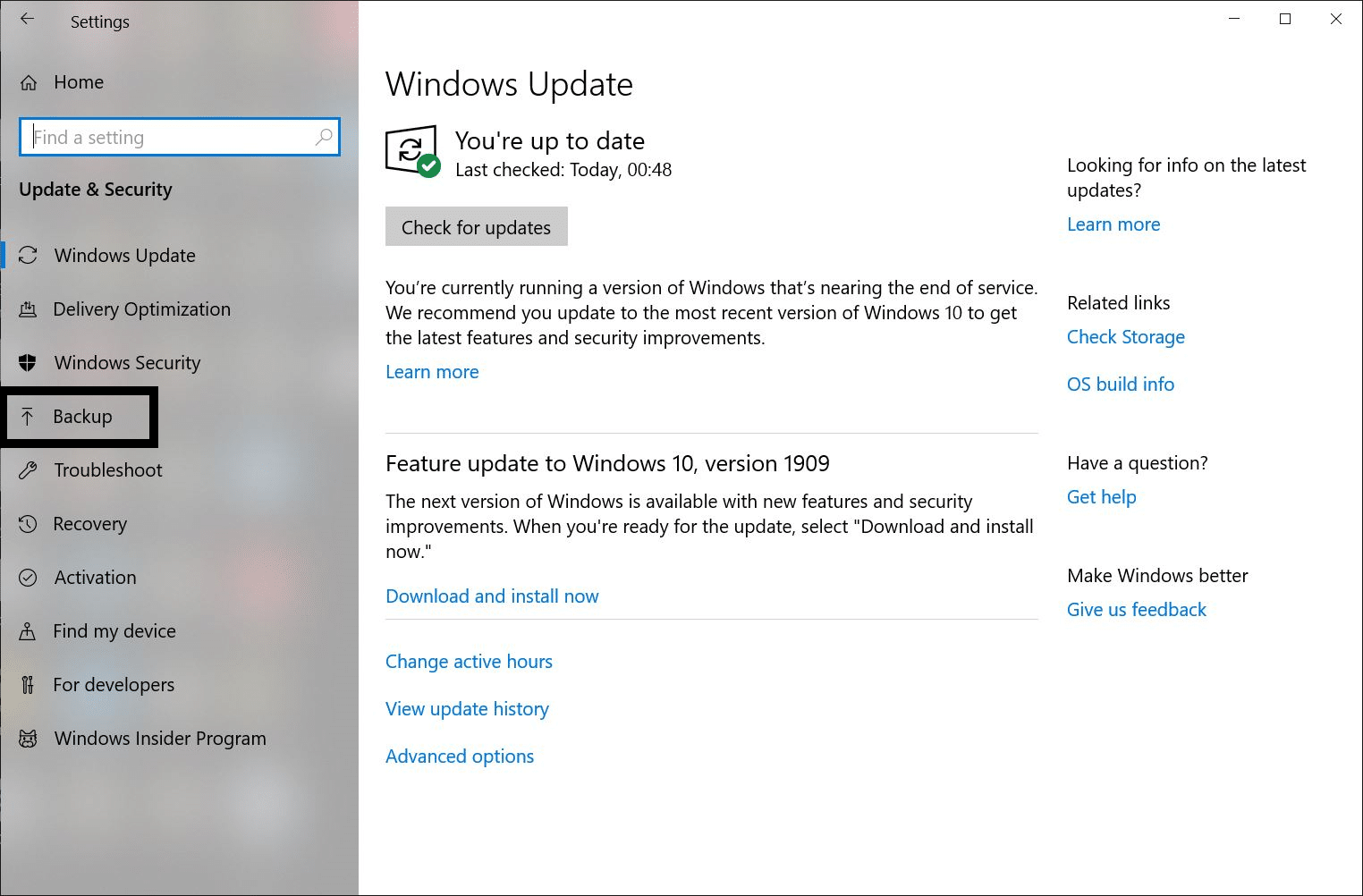Viewport: 1363px width, 896px height.
Task: Click OS build info link
Action: pos(1120,384)
